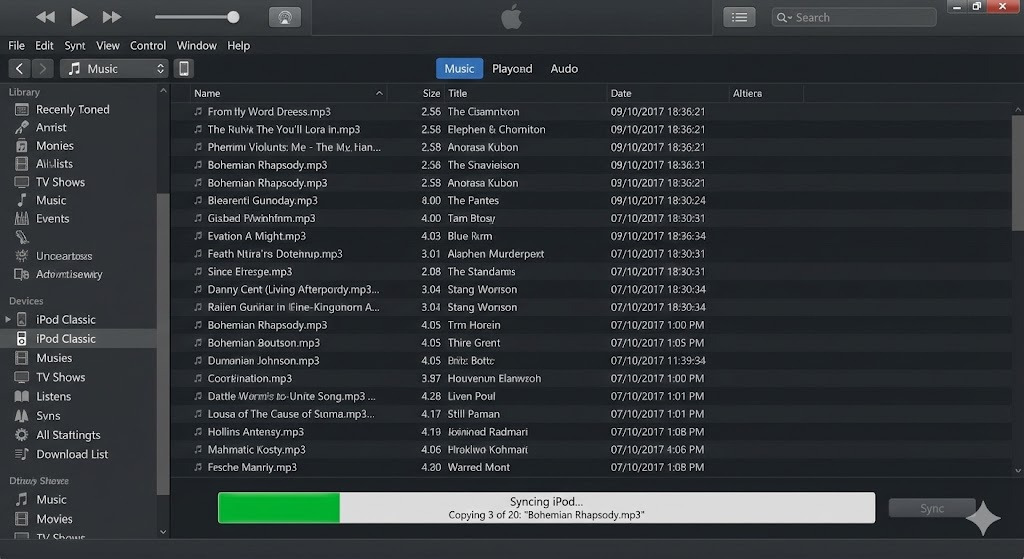
Task: Click the rewind previous track button
Action: (x=45, y=17)
